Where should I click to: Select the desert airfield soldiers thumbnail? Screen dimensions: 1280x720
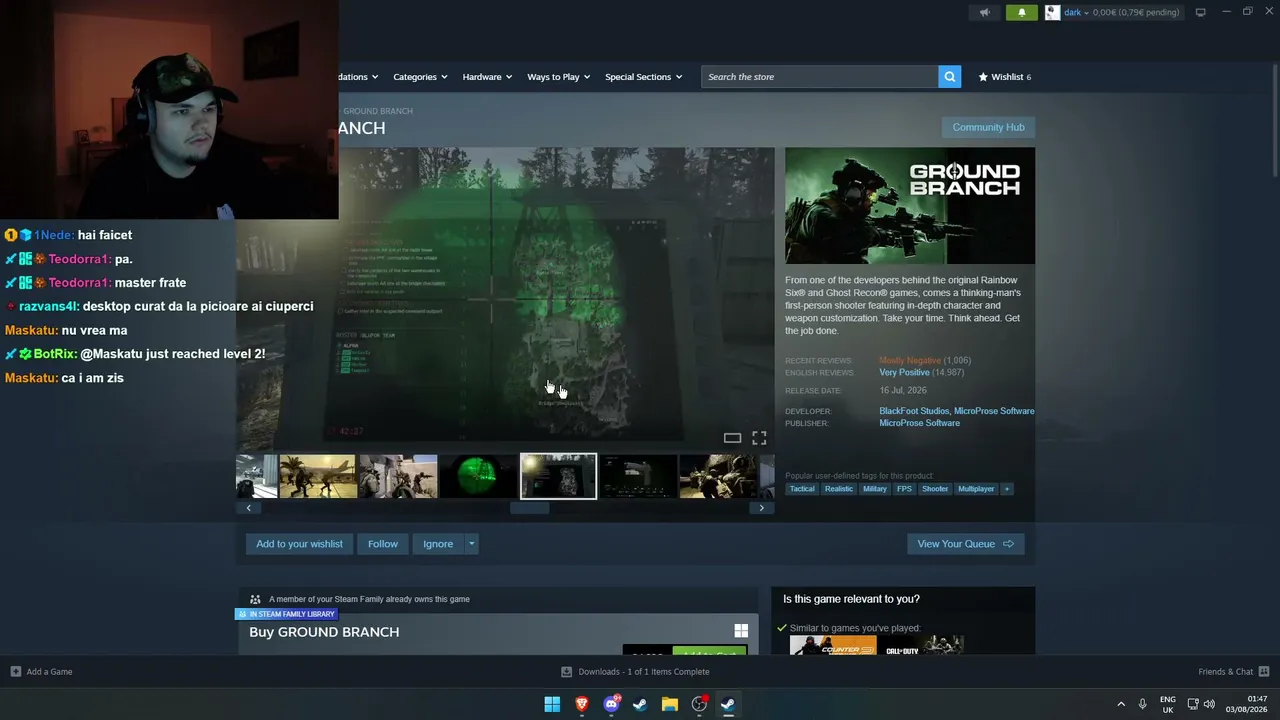(x=318, y=476)
